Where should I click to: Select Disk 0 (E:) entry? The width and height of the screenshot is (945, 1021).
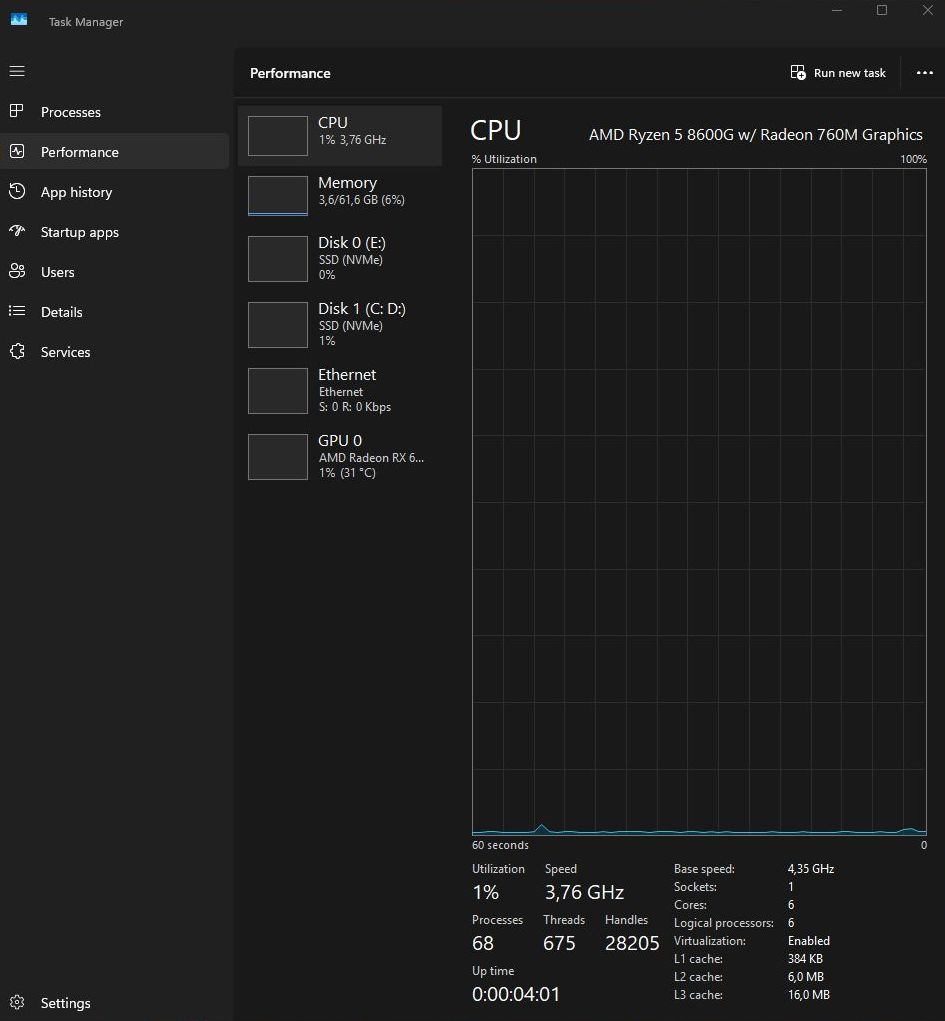(x=340, y=259)
